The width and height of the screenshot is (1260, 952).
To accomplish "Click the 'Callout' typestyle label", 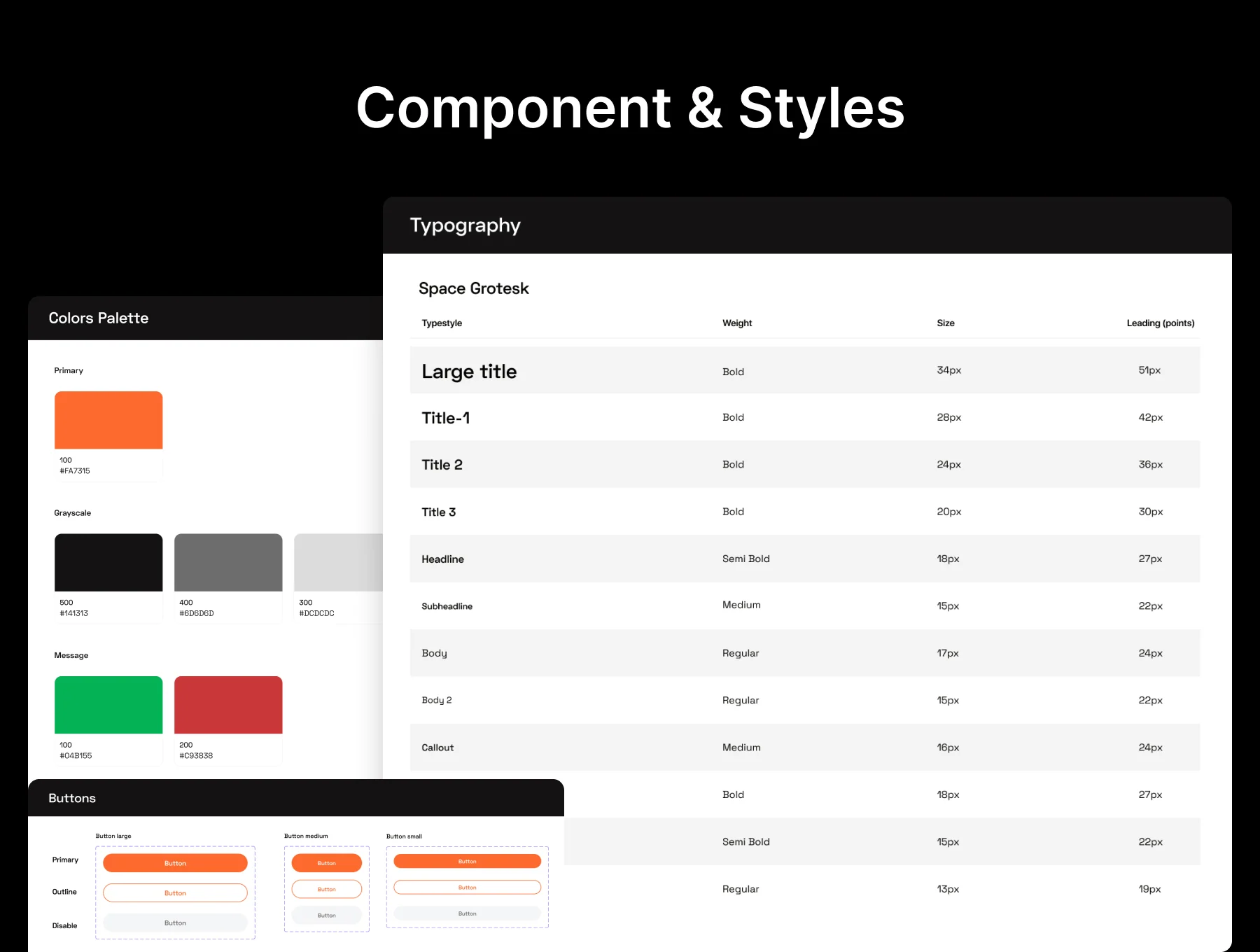I will [437, 748].
